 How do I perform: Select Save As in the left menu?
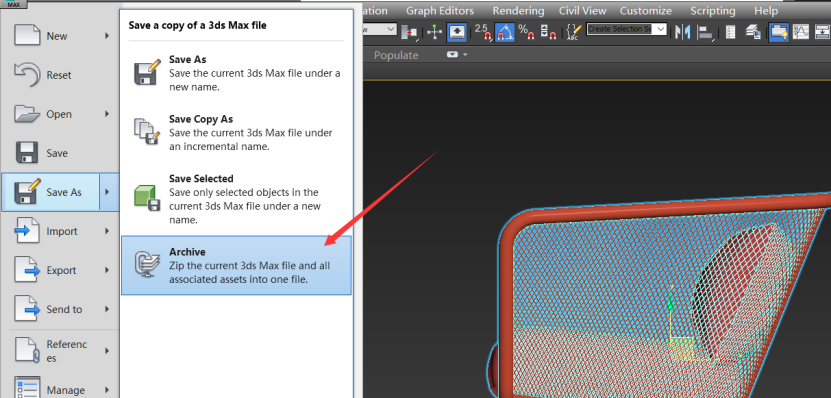click(51, 192)
